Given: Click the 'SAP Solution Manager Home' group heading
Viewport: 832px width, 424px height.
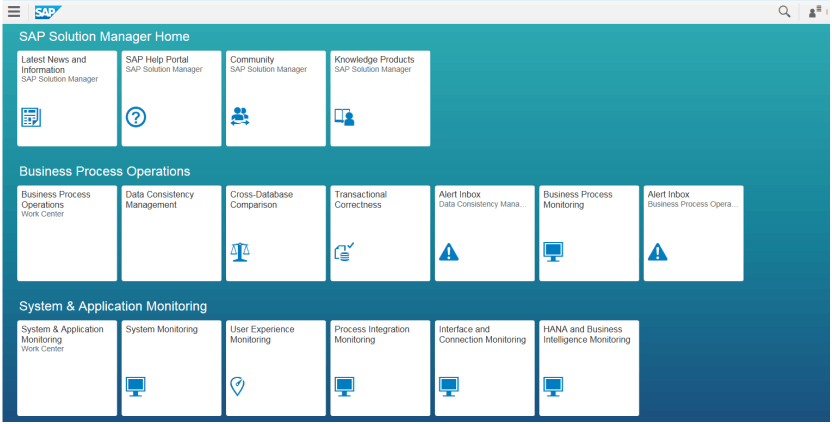Looking at the screenshot, I should 104,37.
